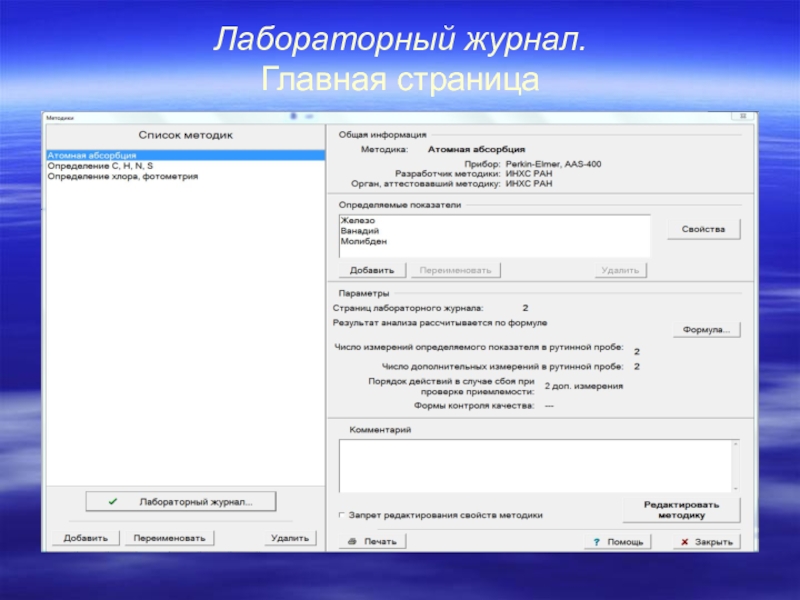Click the 'Печать' button with printer icon
Viewport: 800px width, 600px height.
tap(372, 541)
